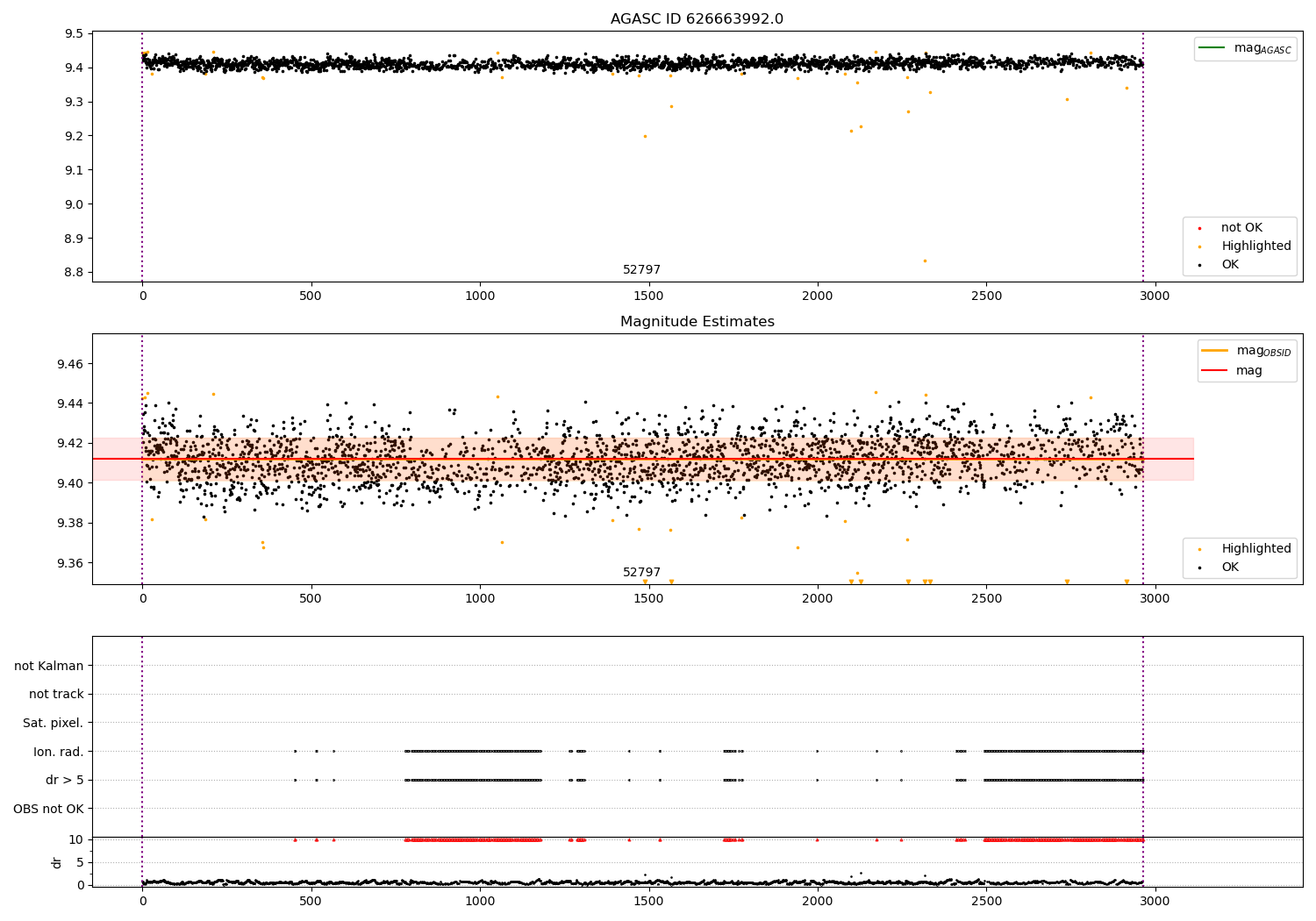
Task: Click the 8.8 y-tick in top plot
Action: tap(74, 273)
